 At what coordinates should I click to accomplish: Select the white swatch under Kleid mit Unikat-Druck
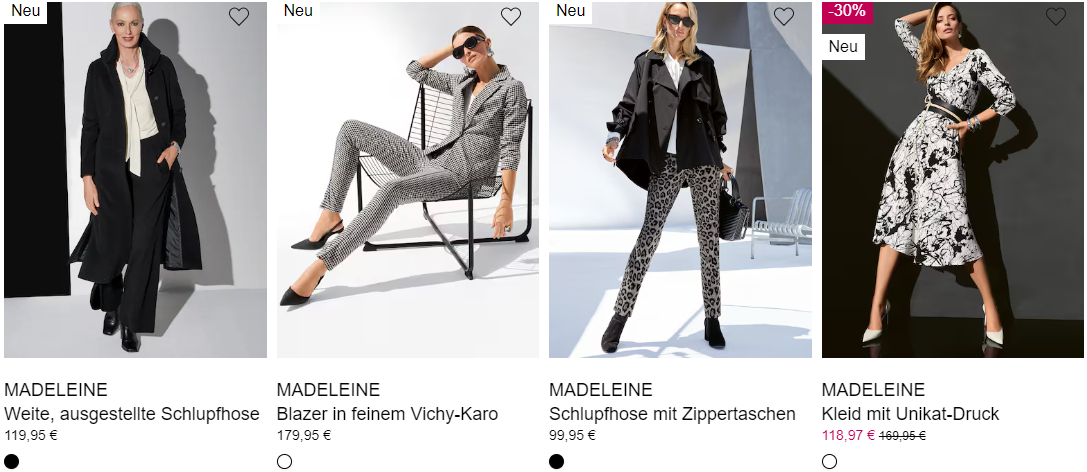click(829, 462)
